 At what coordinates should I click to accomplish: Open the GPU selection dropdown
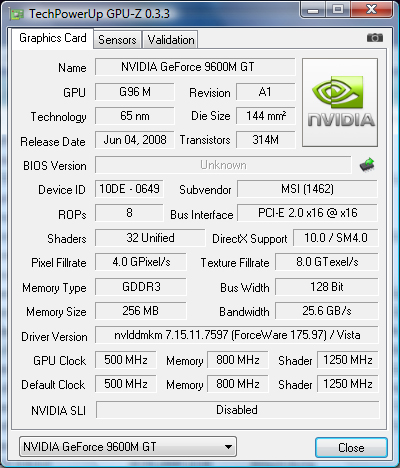pyautogui.click(x=128, y=447)
